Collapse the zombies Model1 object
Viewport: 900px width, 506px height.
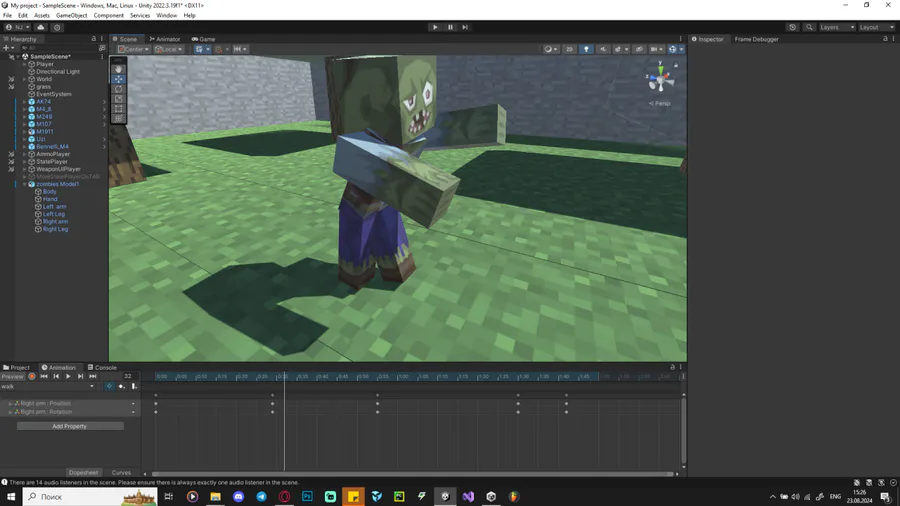pos(25,184)
